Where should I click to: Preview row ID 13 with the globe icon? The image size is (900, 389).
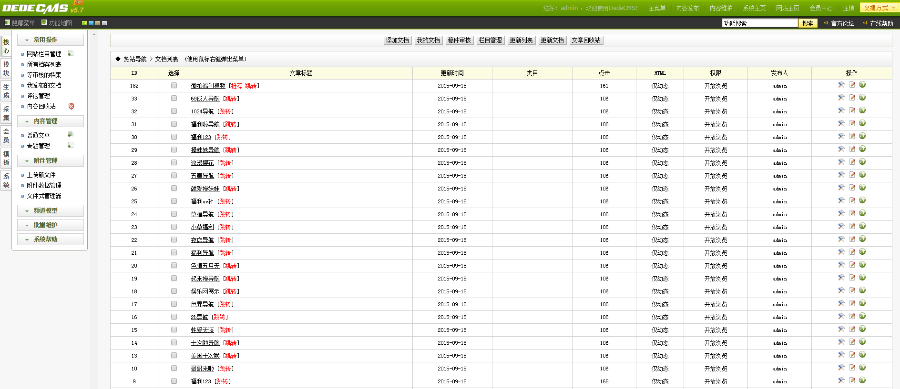point(862,355)
